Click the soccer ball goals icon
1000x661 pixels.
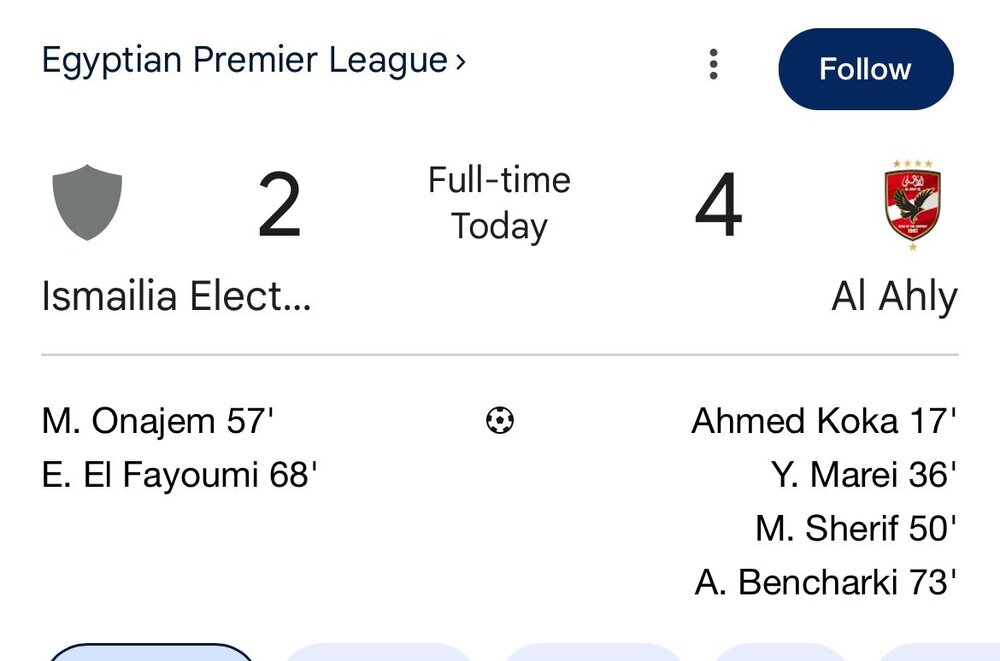499,421
